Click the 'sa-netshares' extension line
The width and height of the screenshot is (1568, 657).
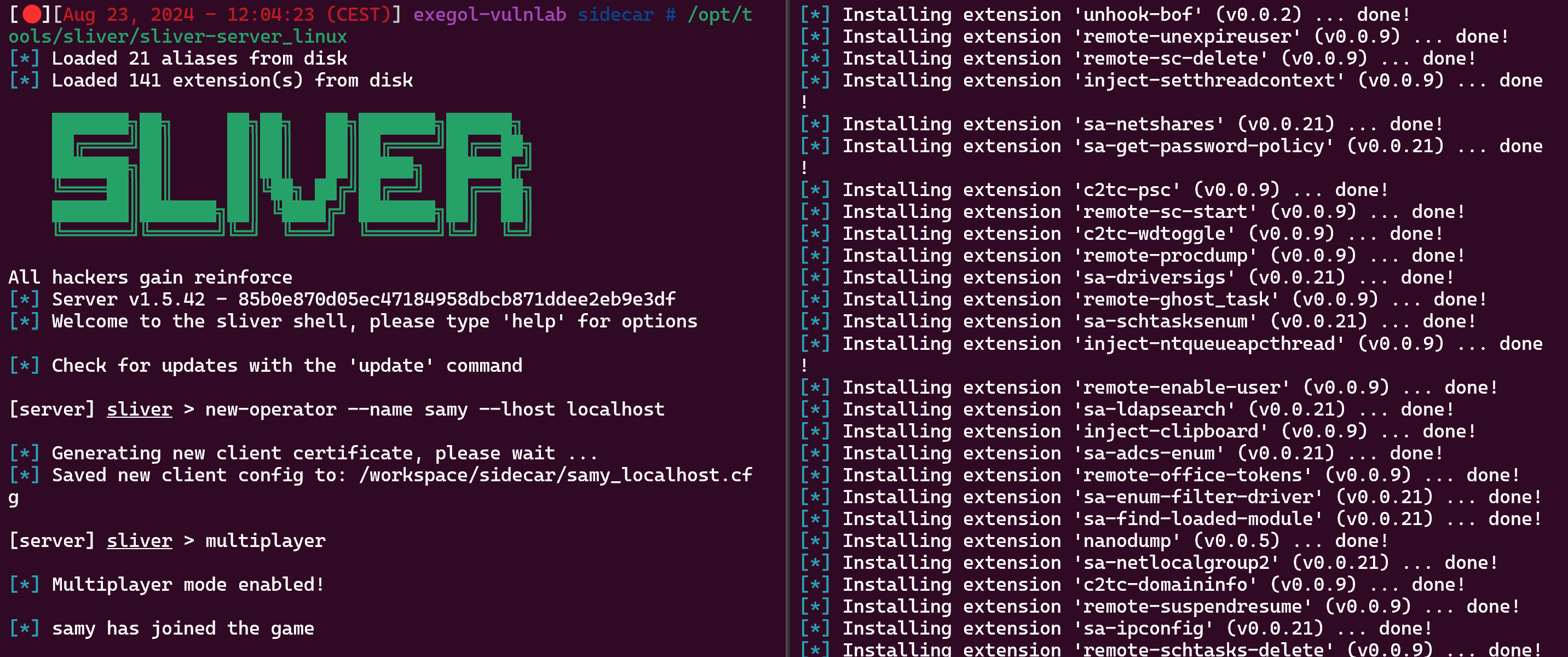tap(1121, 124)
